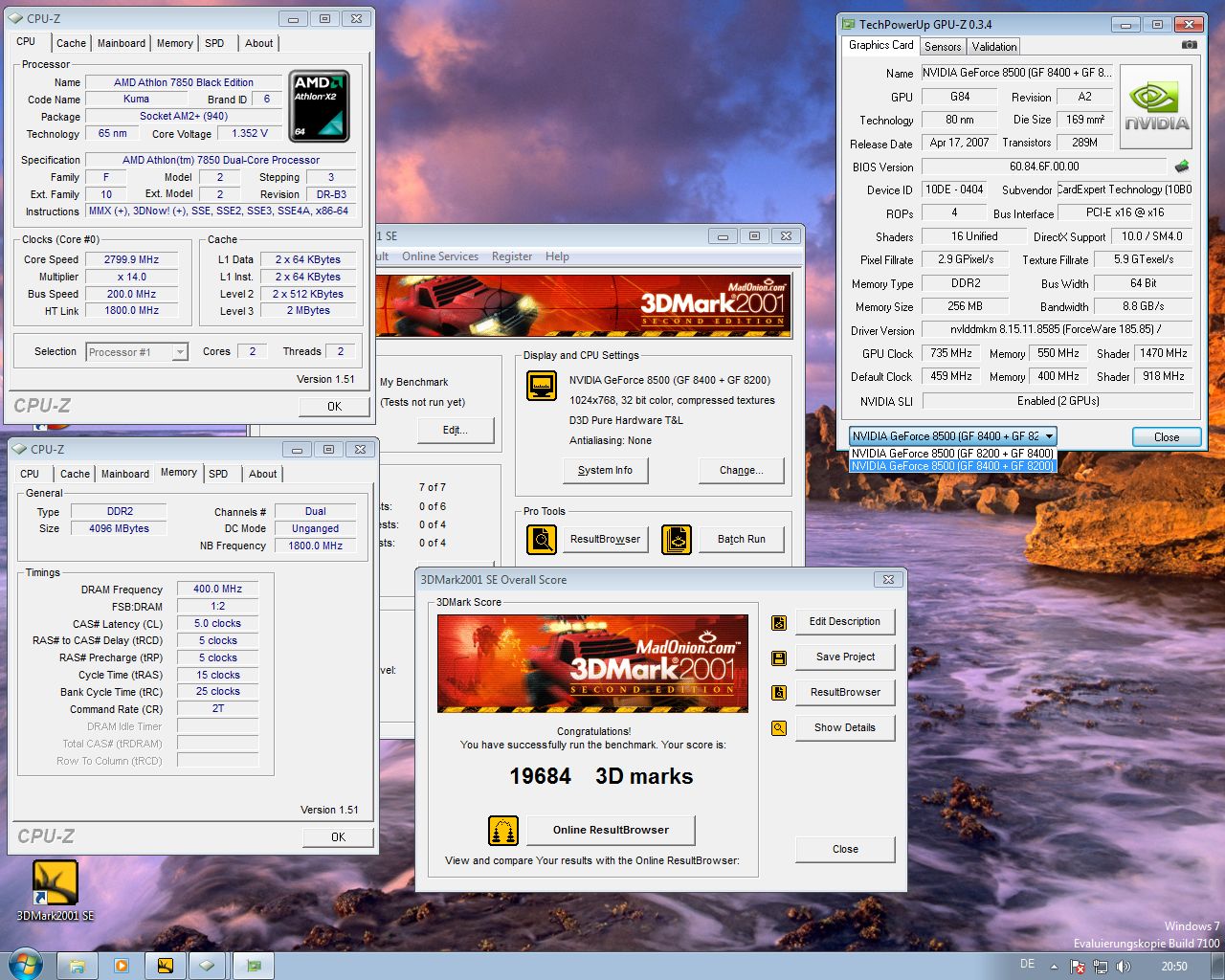Image resolution: width=1225 pixels, height=980 pixels.
Task: Click the Show Details magnifier icon
Action: tap(779, 728)
